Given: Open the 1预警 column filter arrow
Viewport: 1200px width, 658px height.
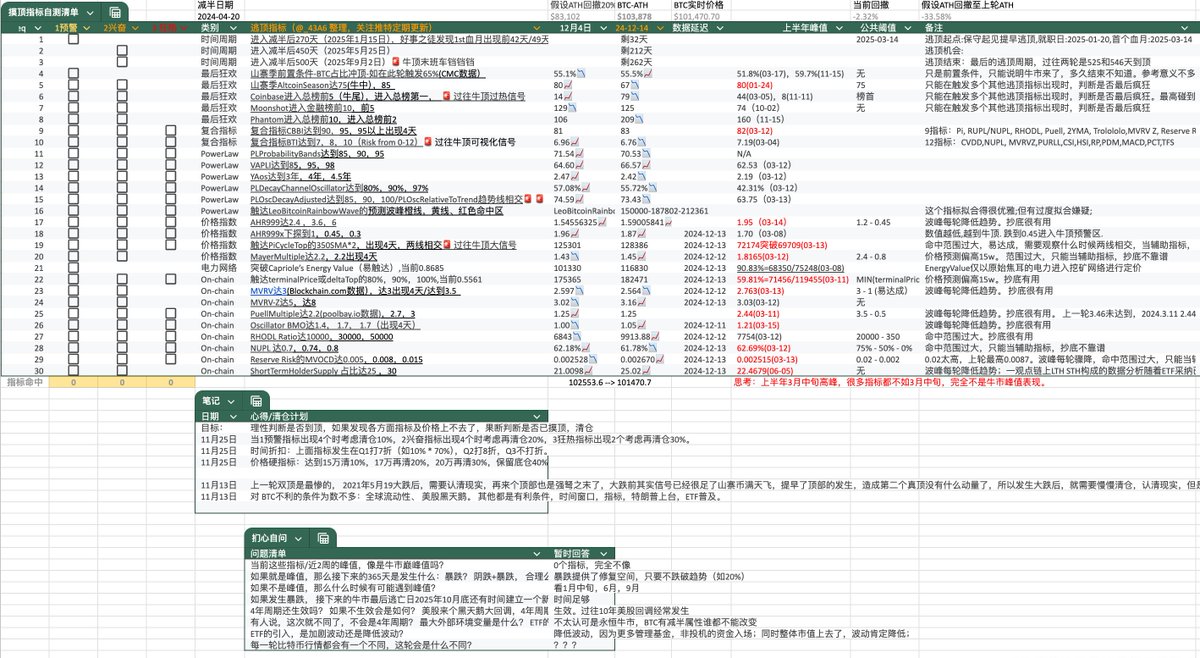Looking at the screenshot, I should click(88, 28).
